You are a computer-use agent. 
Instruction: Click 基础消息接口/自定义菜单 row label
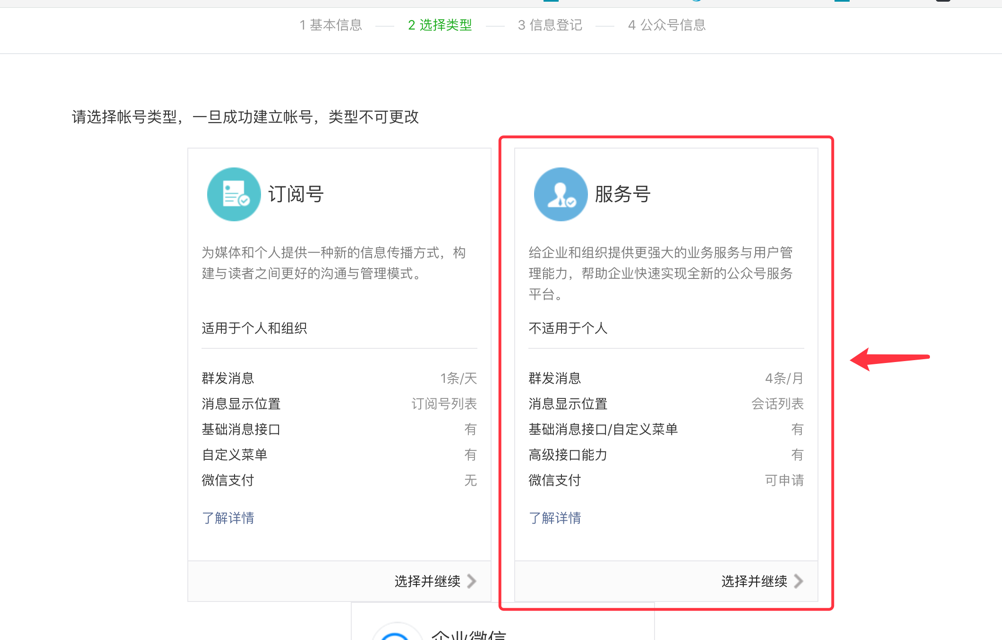603,429
